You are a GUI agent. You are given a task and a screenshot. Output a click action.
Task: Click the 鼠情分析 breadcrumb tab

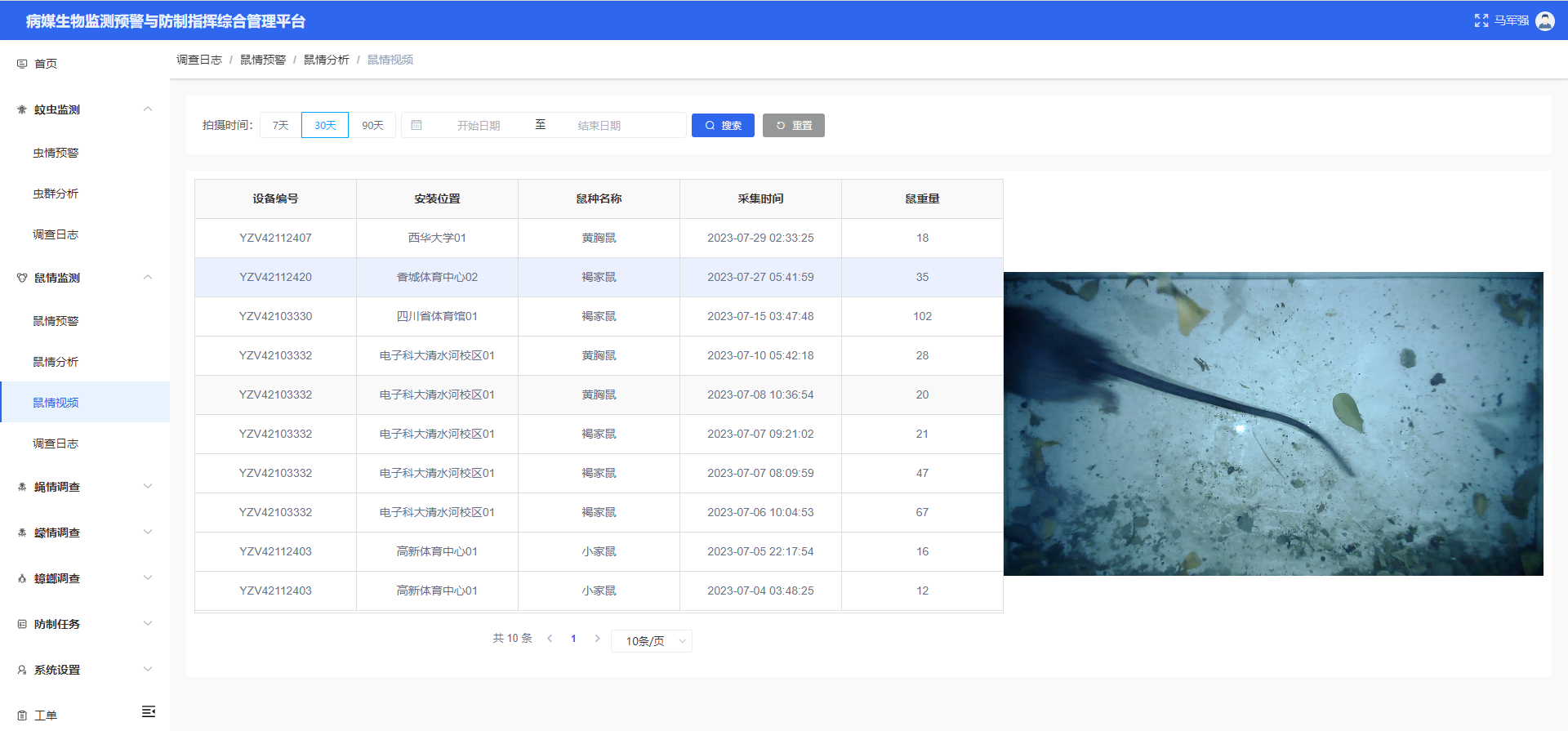click(x=327, y=60)
